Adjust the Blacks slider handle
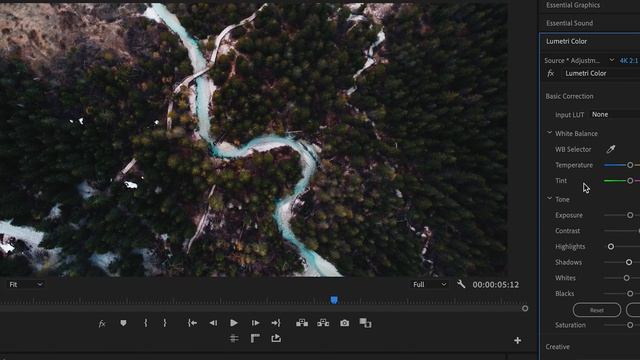640x360 pixels. point(630,293)
